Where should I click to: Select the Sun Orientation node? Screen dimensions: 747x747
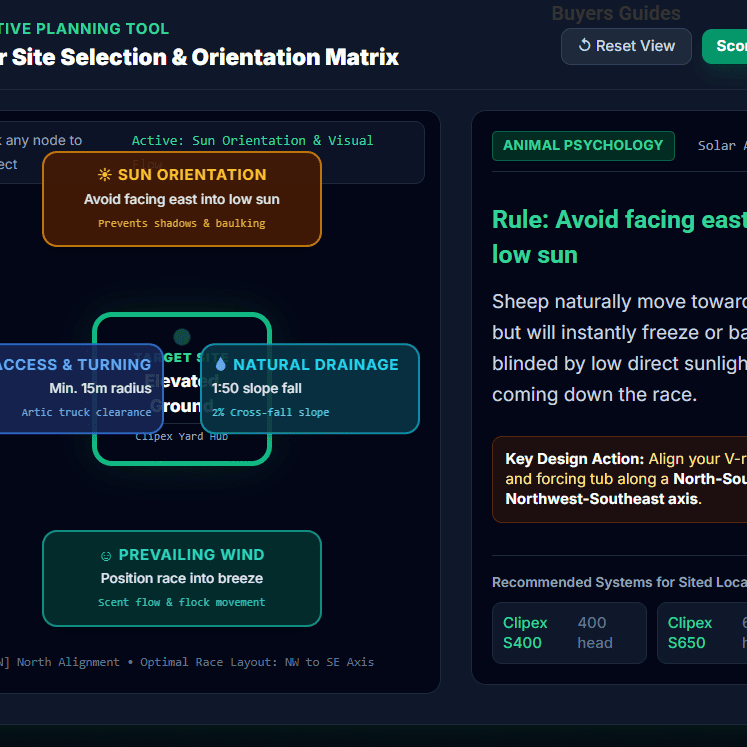click(x=182, y=199)
